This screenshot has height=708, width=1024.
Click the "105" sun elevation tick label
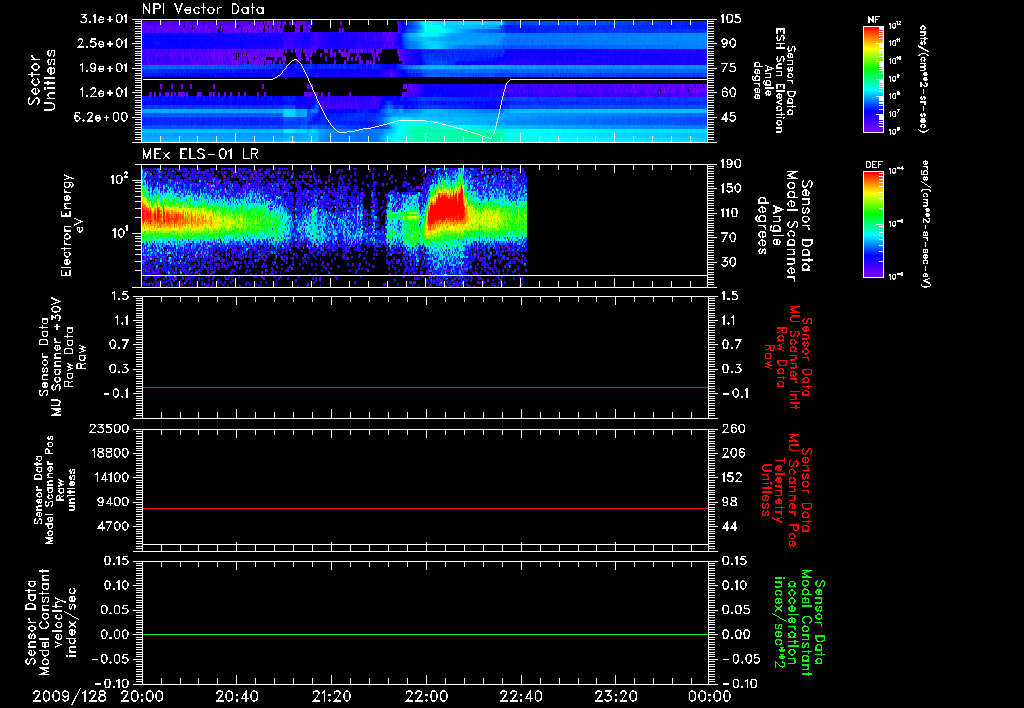click(x=731, y=19)
